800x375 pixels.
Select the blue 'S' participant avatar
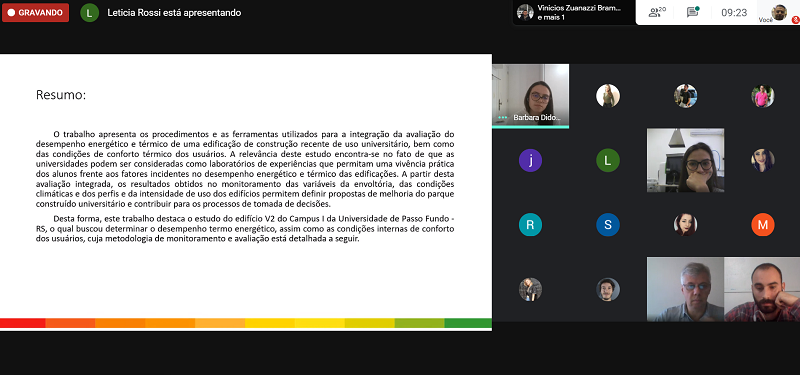click(608, 224)
